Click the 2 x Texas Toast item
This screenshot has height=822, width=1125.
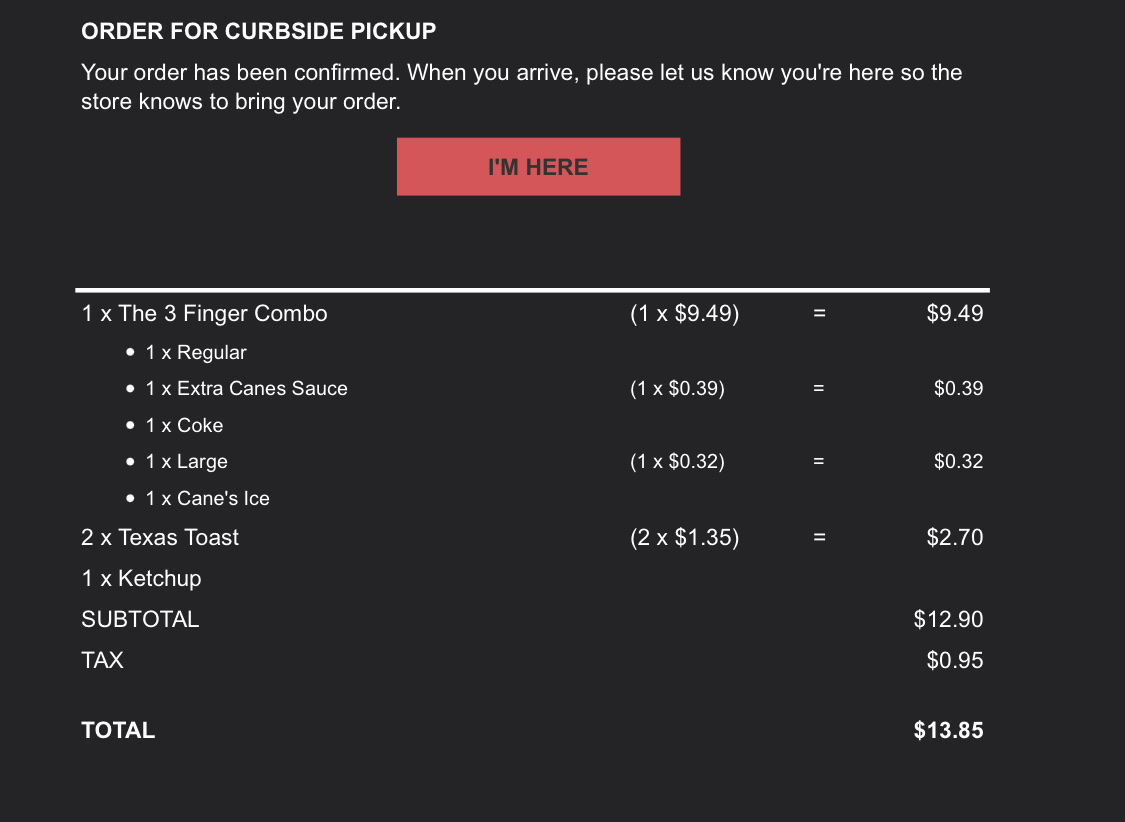pos(160,538)
